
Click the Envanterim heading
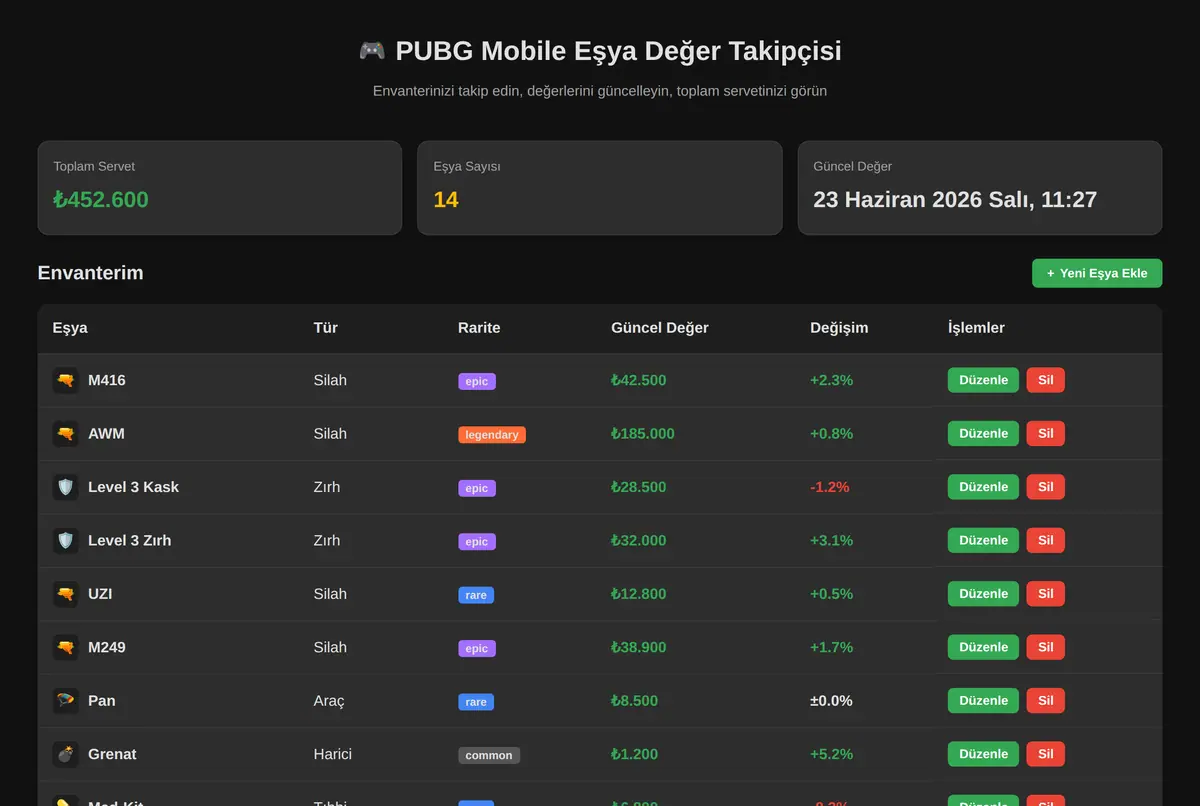click(90, 273)
